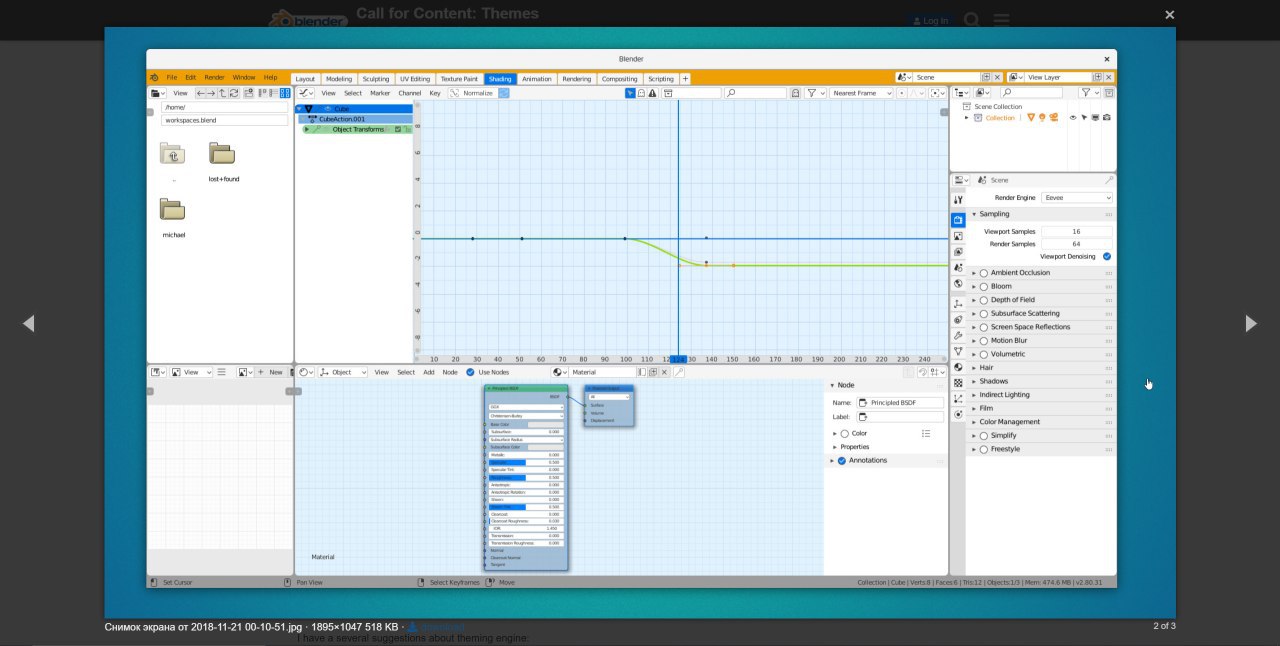Expand the Properties subpanel in Node sidebar

click(835, 447)
